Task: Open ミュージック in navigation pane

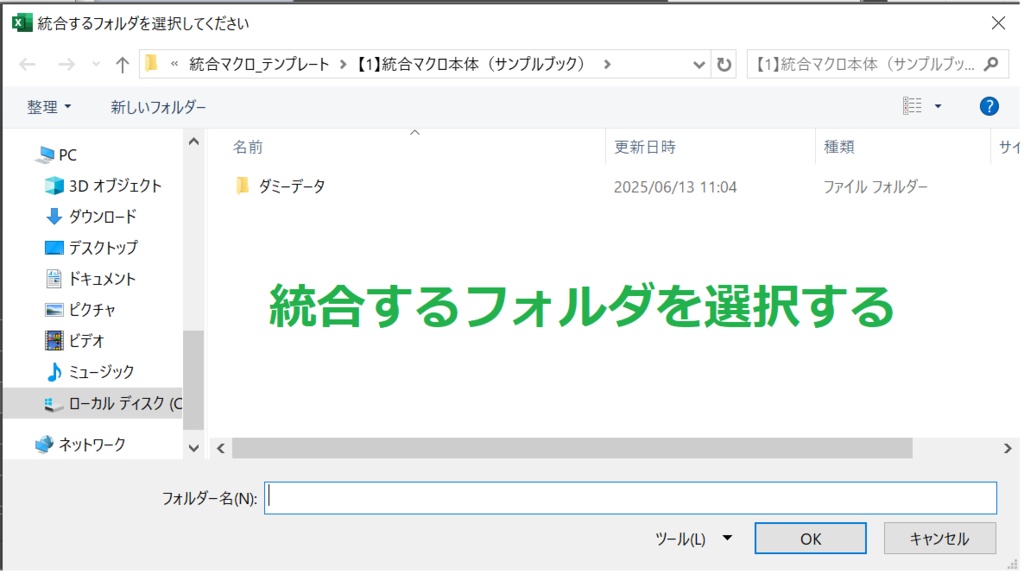Action: point(89,372)
